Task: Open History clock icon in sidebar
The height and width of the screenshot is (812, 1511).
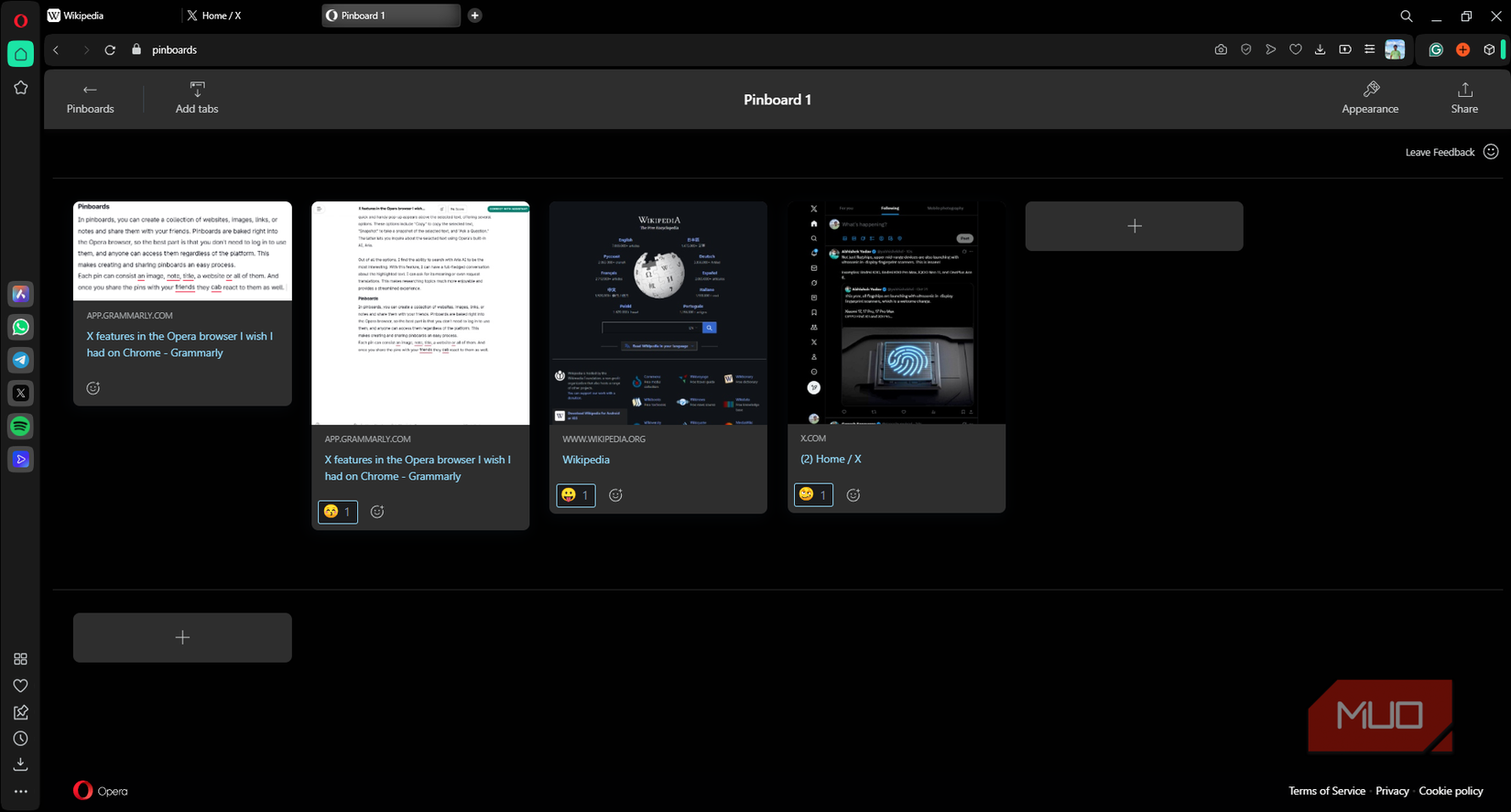Action: [x=20, y=739]
